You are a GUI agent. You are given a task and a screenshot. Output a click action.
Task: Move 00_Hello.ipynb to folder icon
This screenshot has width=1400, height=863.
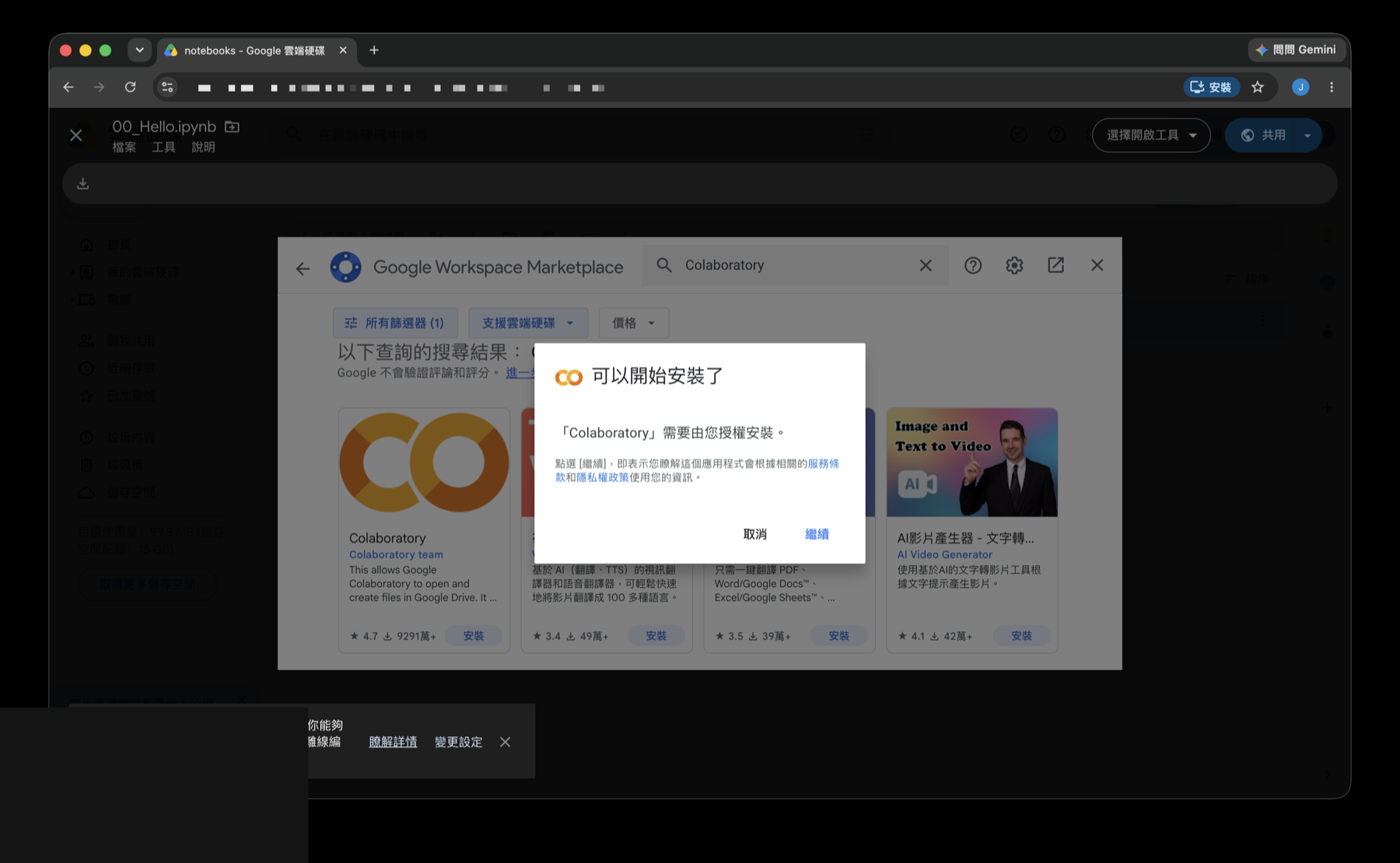point(232,126)
